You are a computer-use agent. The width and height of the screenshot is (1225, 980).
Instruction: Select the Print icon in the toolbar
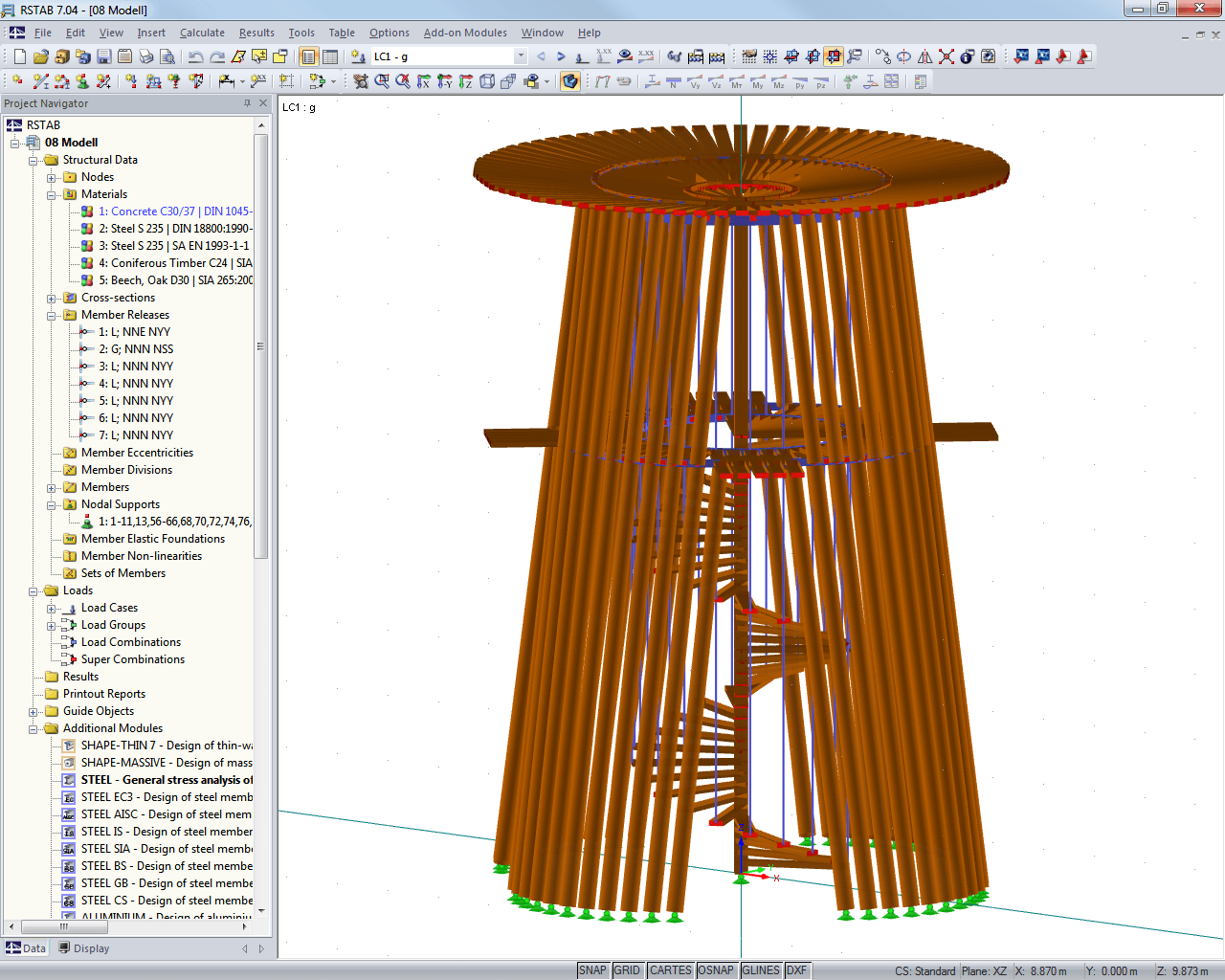[145, 57]
